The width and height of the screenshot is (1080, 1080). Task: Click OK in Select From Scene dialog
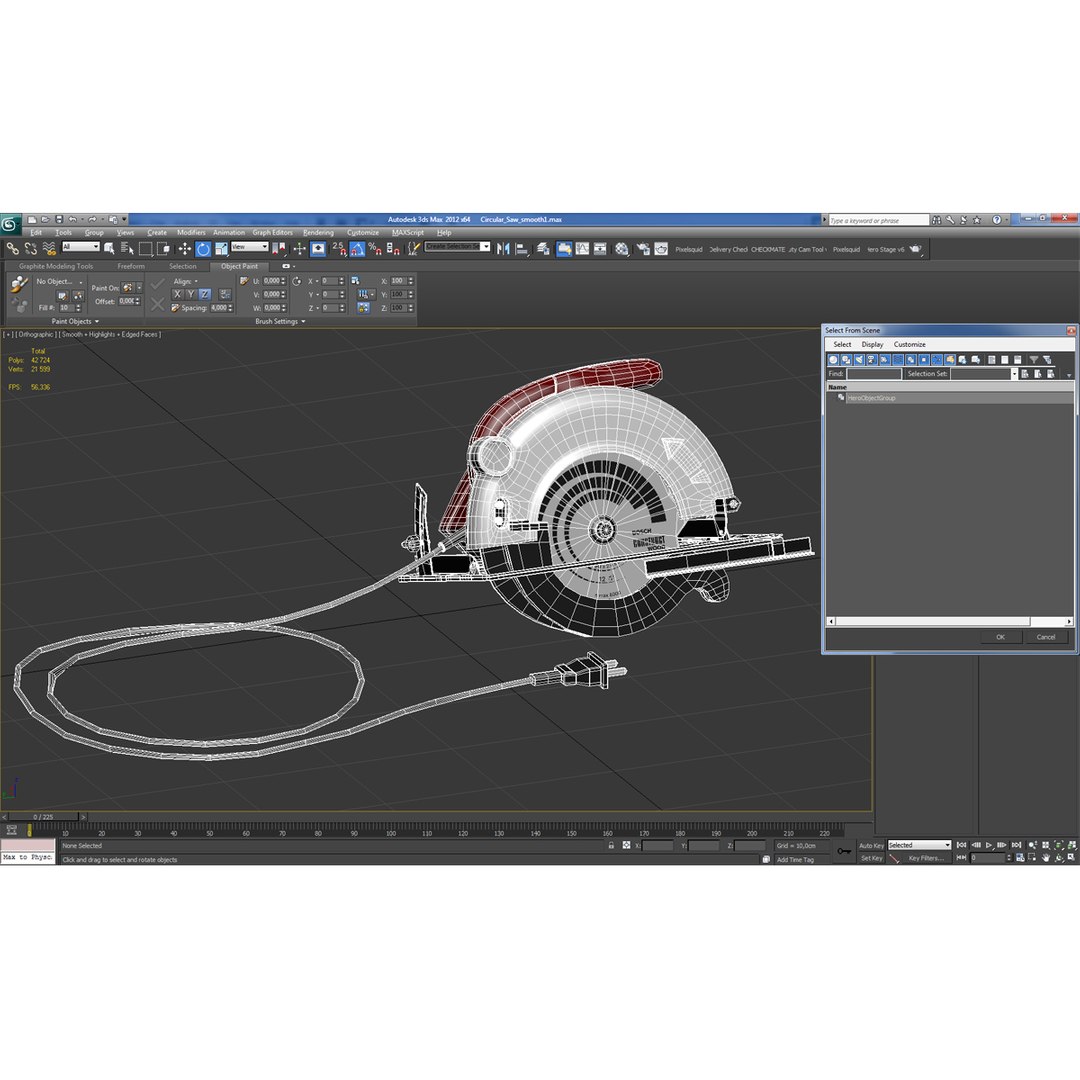tap(1000, 637)
